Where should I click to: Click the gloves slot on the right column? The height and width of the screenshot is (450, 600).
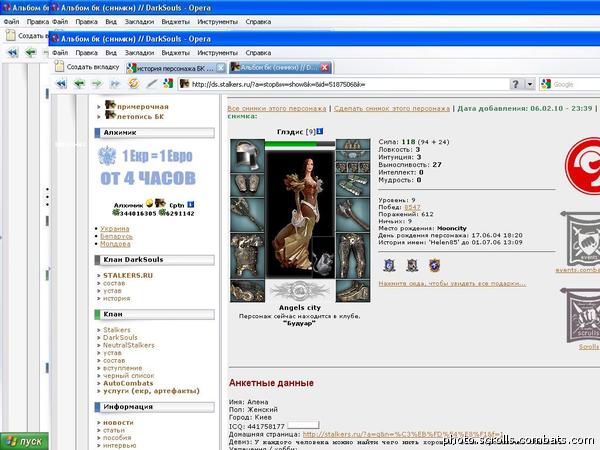click(353, 186)
